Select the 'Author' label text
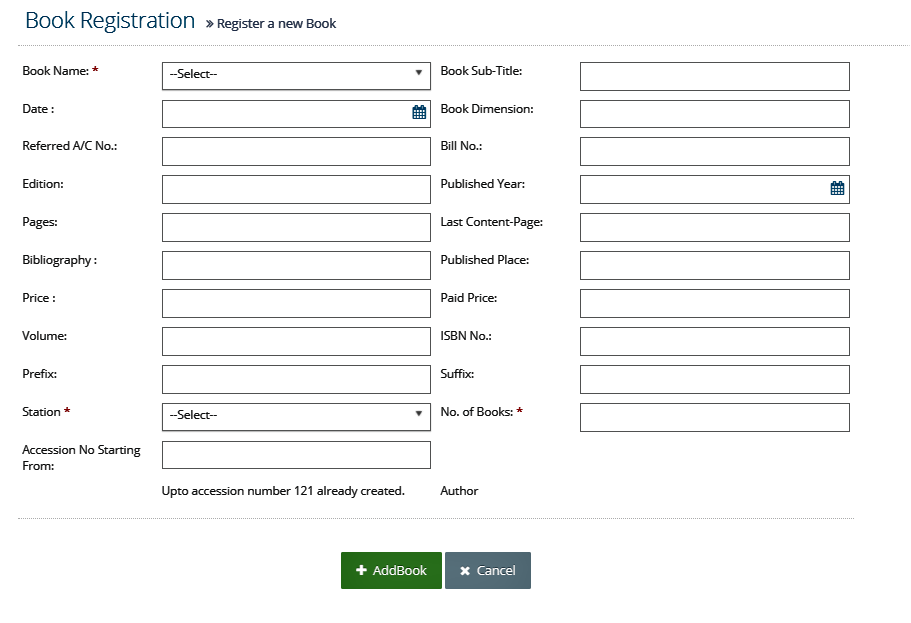 pyautogui.click(x=459, y=491)
